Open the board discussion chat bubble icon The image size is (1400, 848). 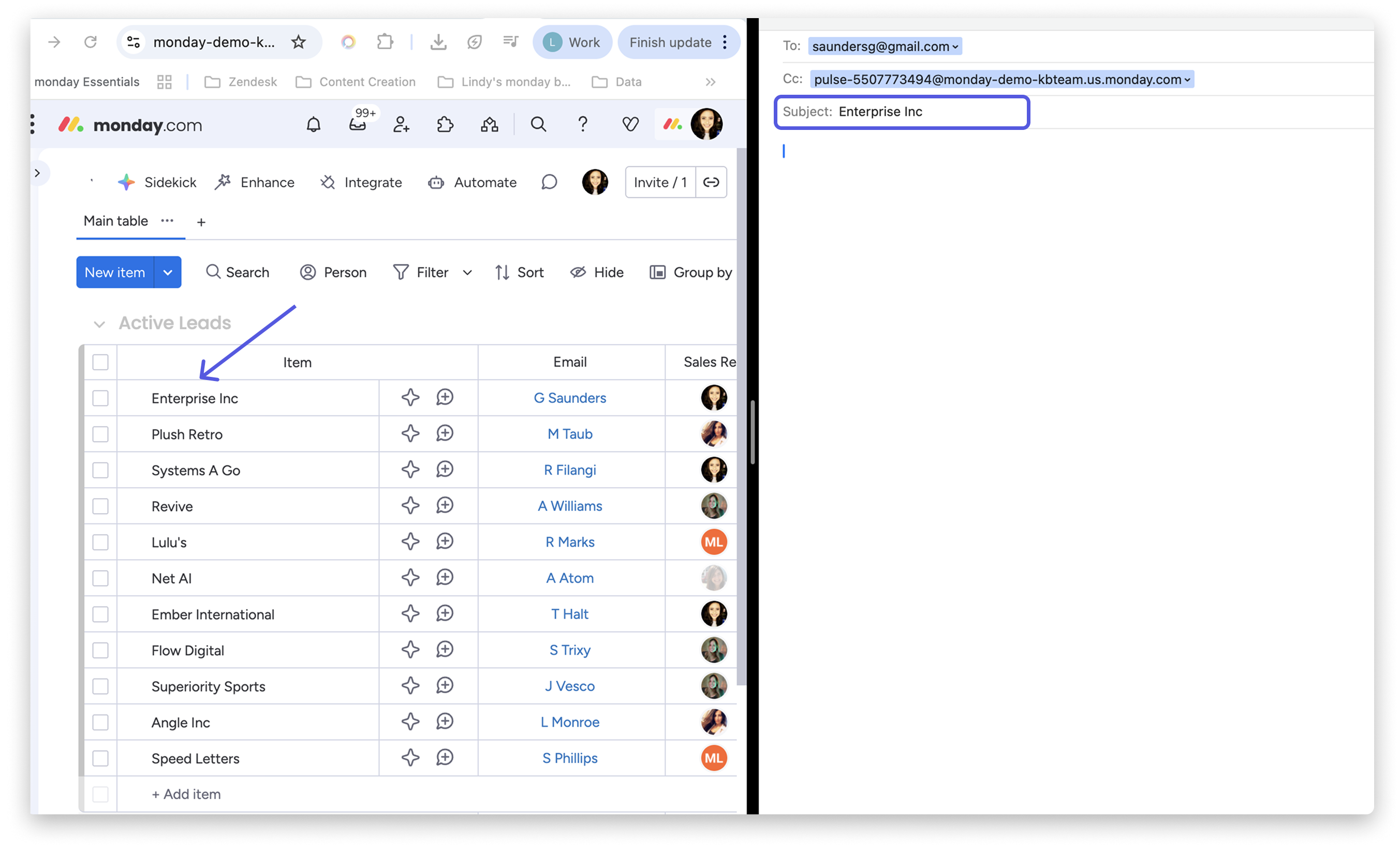548,182
